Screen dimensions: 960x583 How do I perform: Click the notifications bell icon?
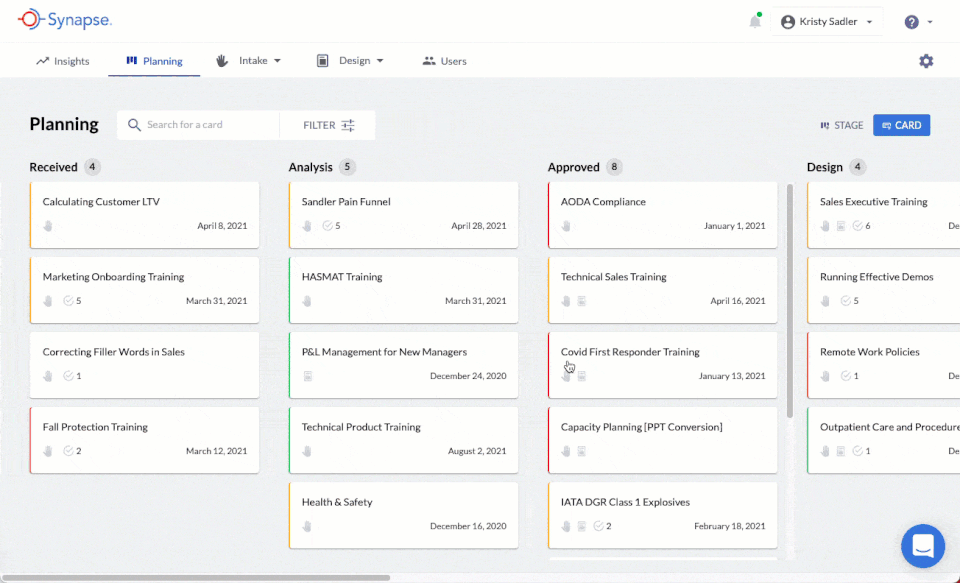click(x=755, y=22)
